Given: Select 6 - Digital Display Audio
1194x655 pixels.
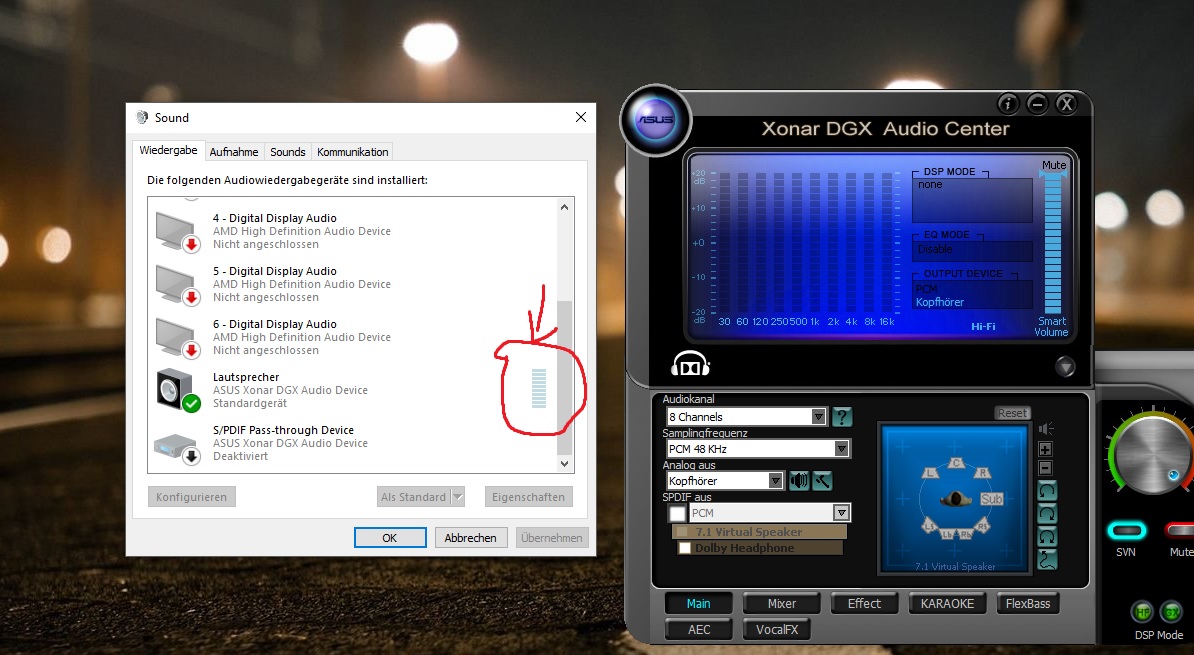Looking at the screenshot, I should coord(354,337).
